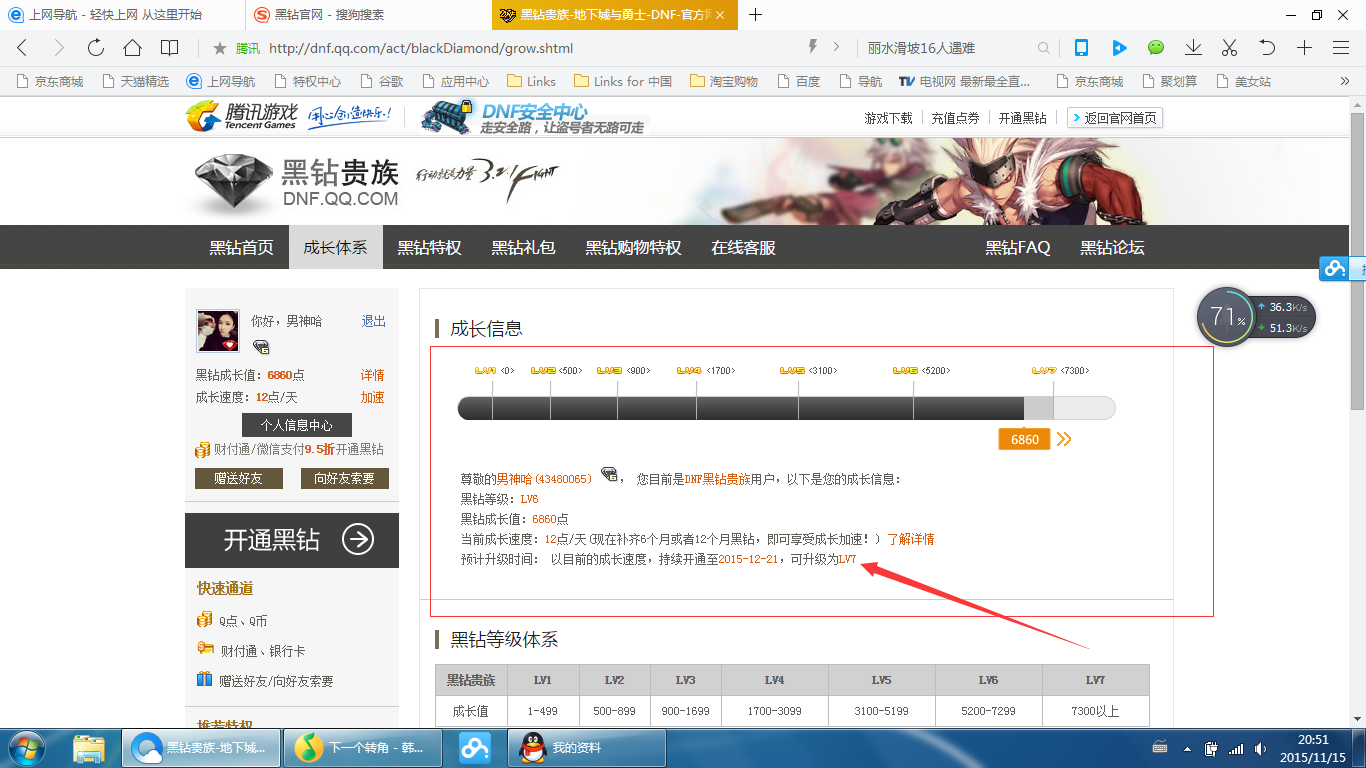The width and height of the screenshot is (1366, 768).
Task: Click the user avatar thumbnail
Action: [x=218, y=330]
